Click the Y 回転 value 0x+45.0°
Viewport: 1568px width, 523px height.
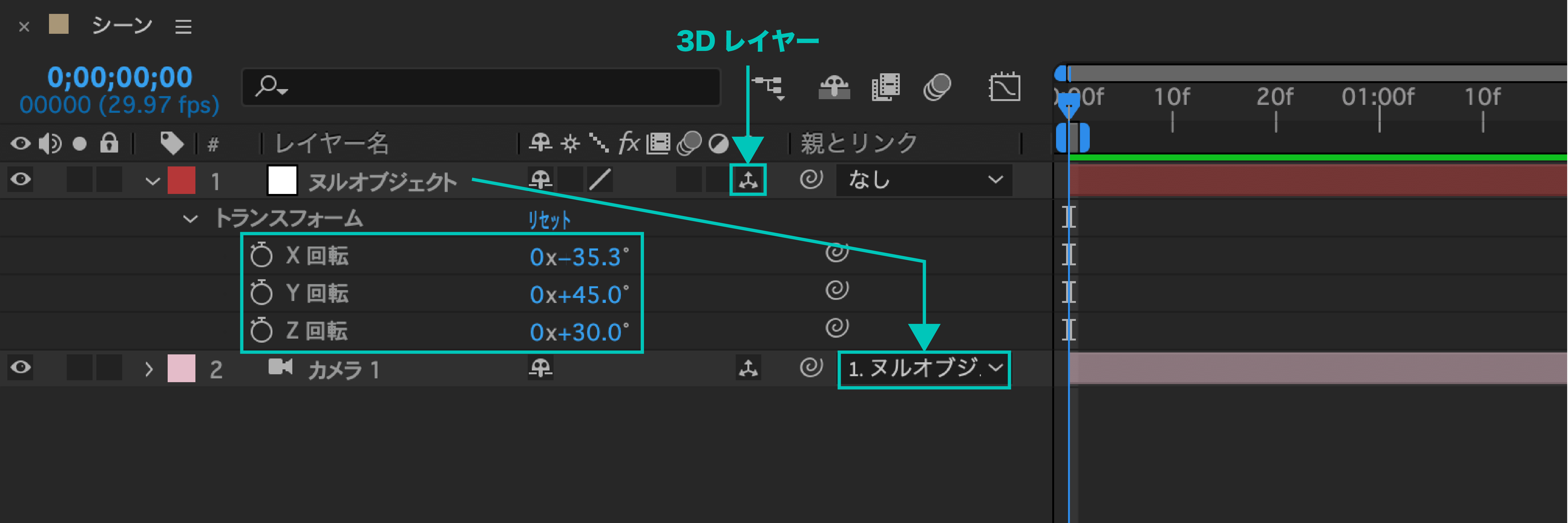(x=579, y=295)
